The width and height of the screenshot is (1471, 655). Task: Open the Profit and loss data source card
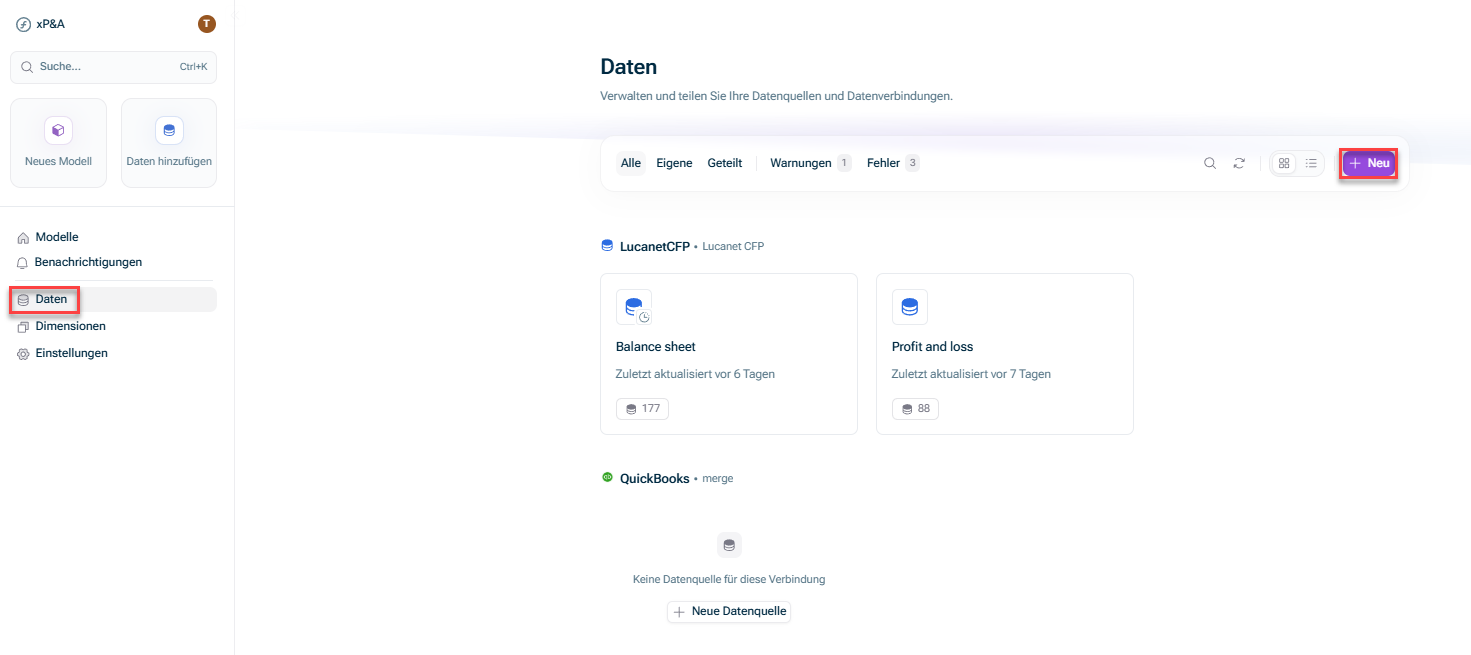(x=1005, y=354)
